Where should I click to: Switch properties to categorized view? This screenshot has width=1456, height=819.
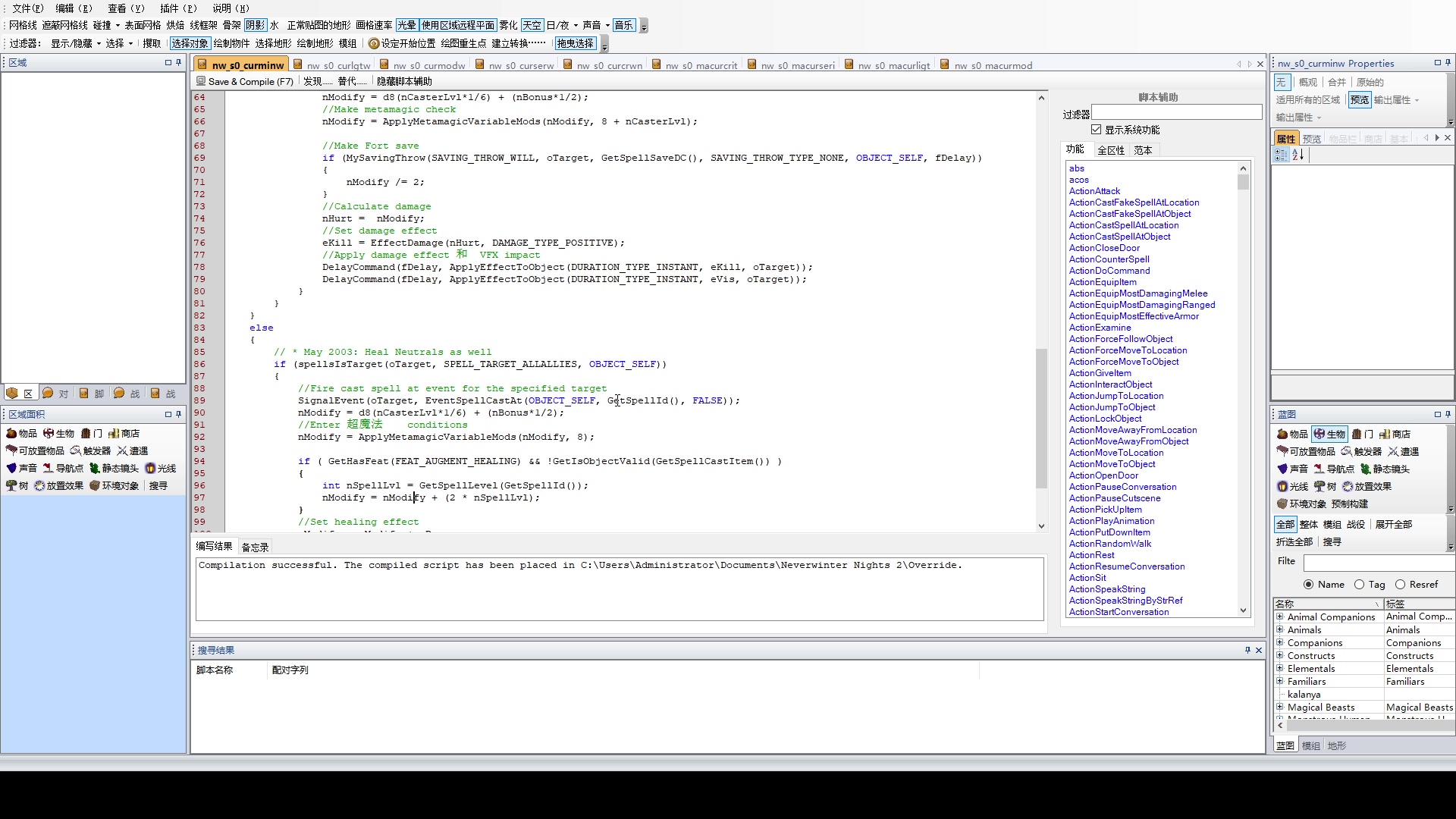(1282, 155)
